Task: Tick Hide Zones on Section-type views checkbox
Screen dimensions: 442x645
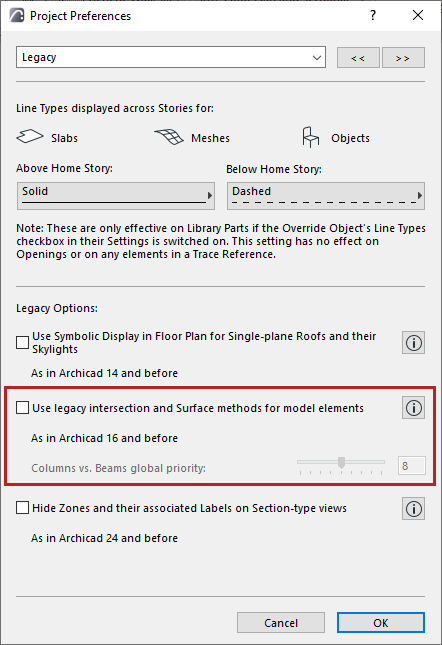Action: (22, 508)
